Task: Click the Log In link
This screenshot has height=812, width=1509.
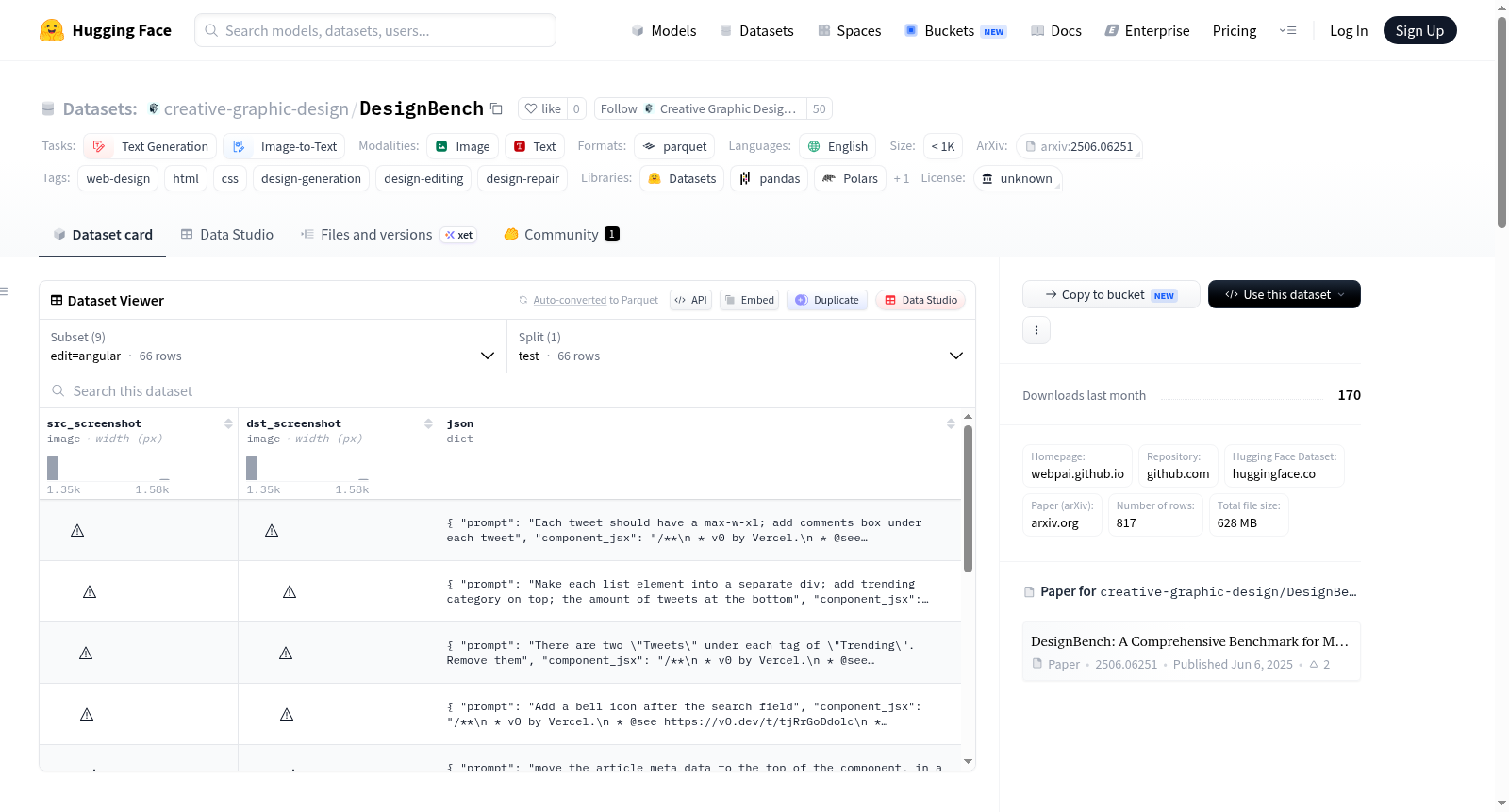Action: [1349, 30]
